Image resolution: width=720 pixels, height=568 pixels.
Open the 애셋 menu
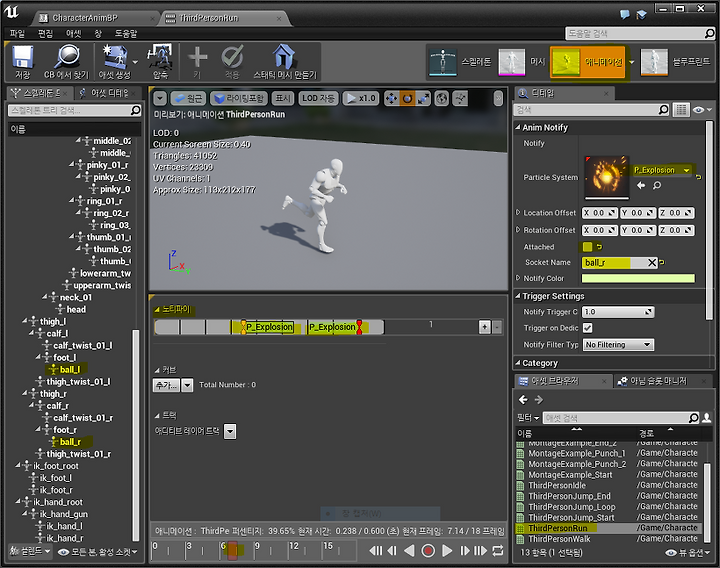(73, 34)
